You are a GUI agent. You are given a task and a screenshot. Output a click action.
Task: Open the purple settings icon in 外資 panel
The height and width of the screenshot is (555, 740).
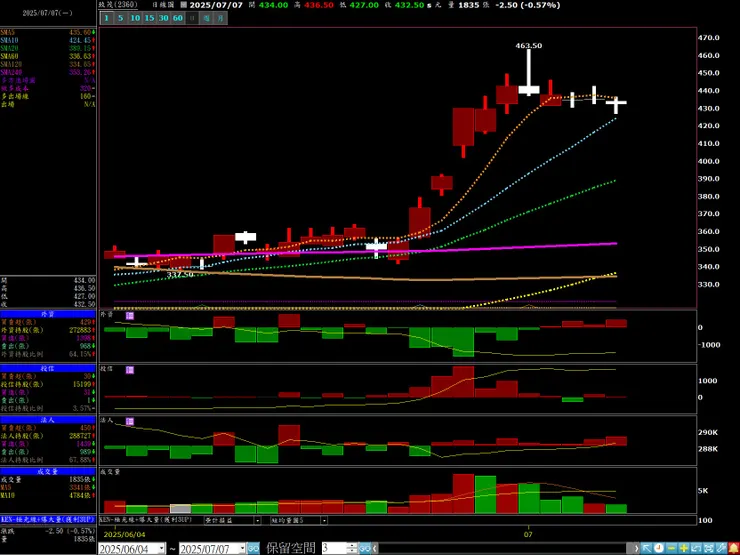pyautogui.click(x=130, y=316)
